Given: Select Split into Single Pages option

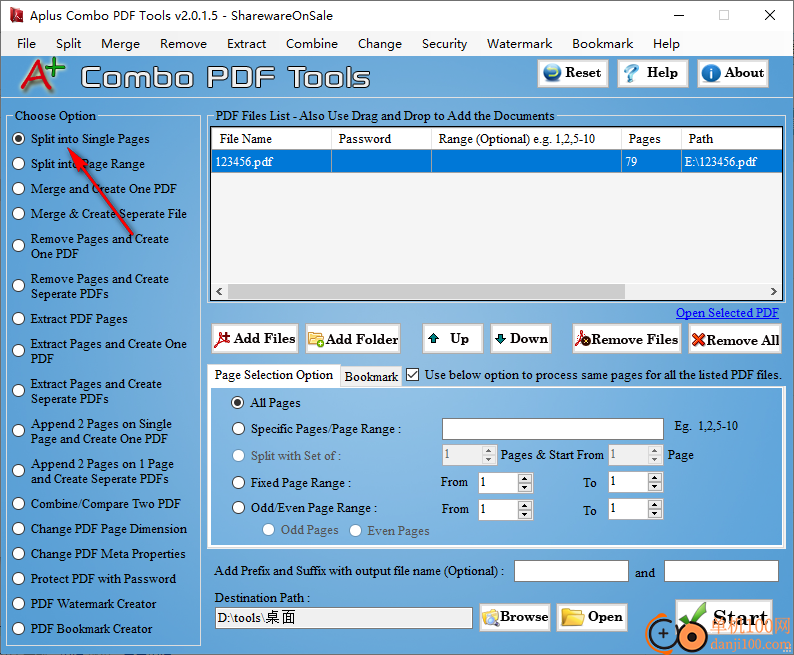Looking at the screenshot, I should click(19, 139).
